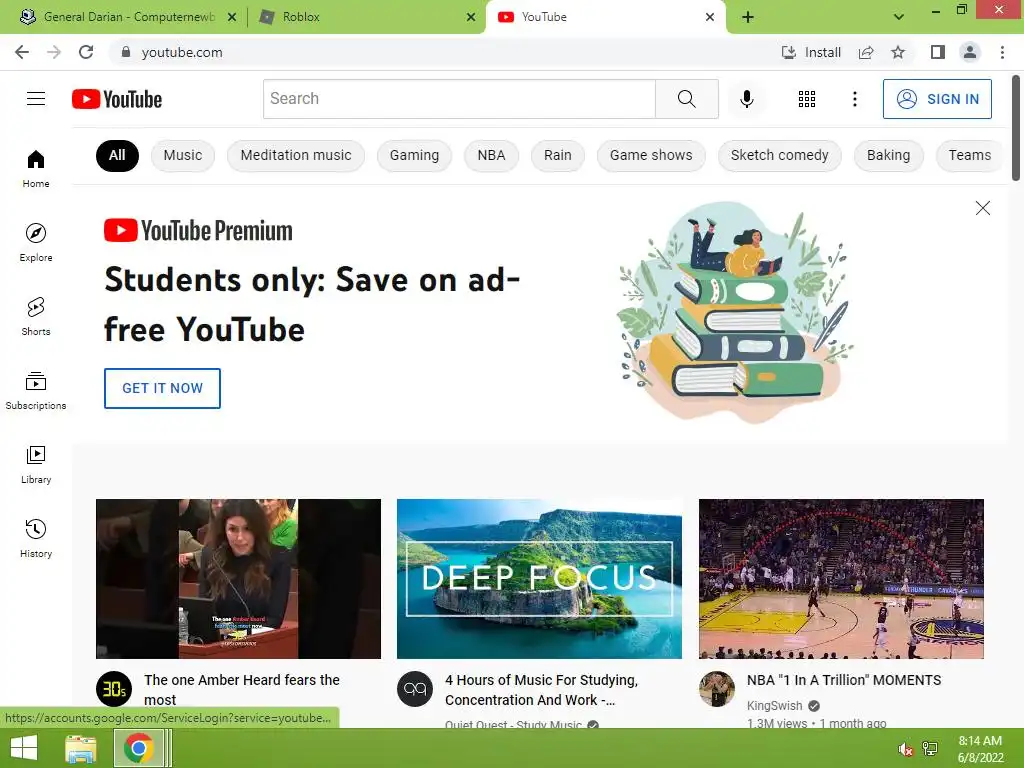The width and height of the screenshot is (1024, 768).
Task: Open Library in sidebar
Action: (x=36, y=464)
